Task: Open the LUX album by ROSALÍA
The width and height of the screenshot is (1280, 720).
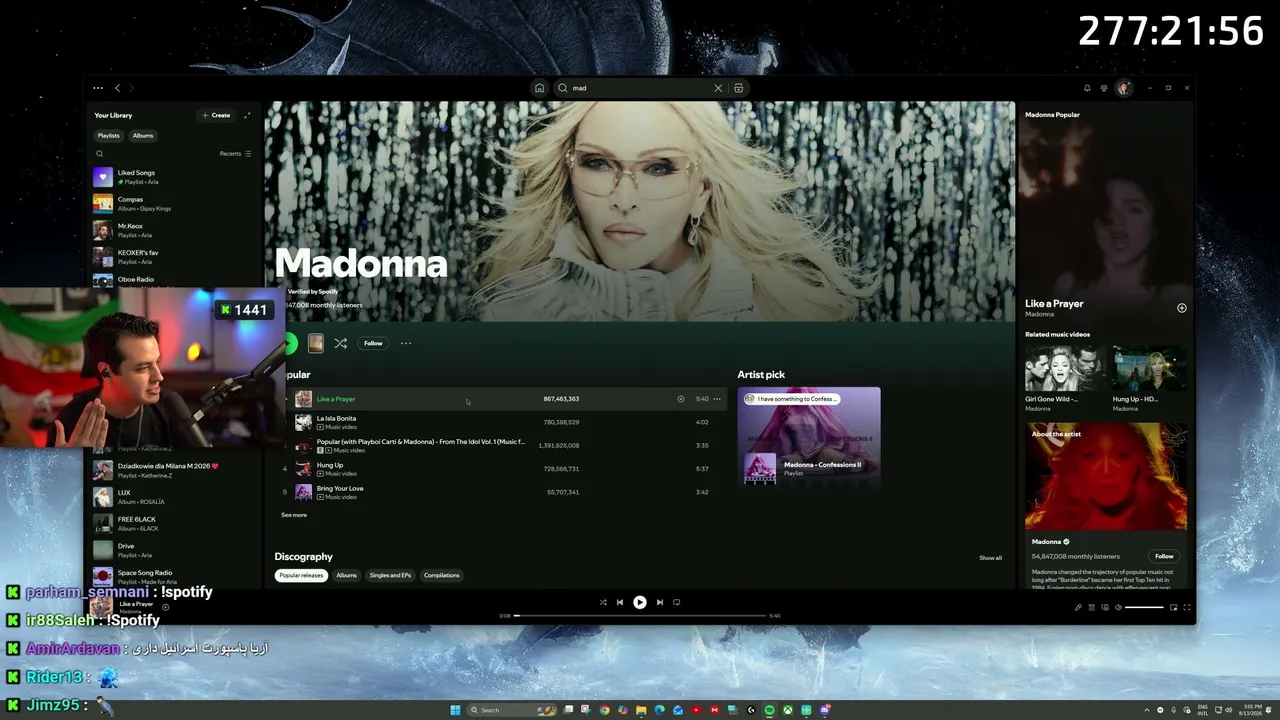Action: click(x=174, y=497)
